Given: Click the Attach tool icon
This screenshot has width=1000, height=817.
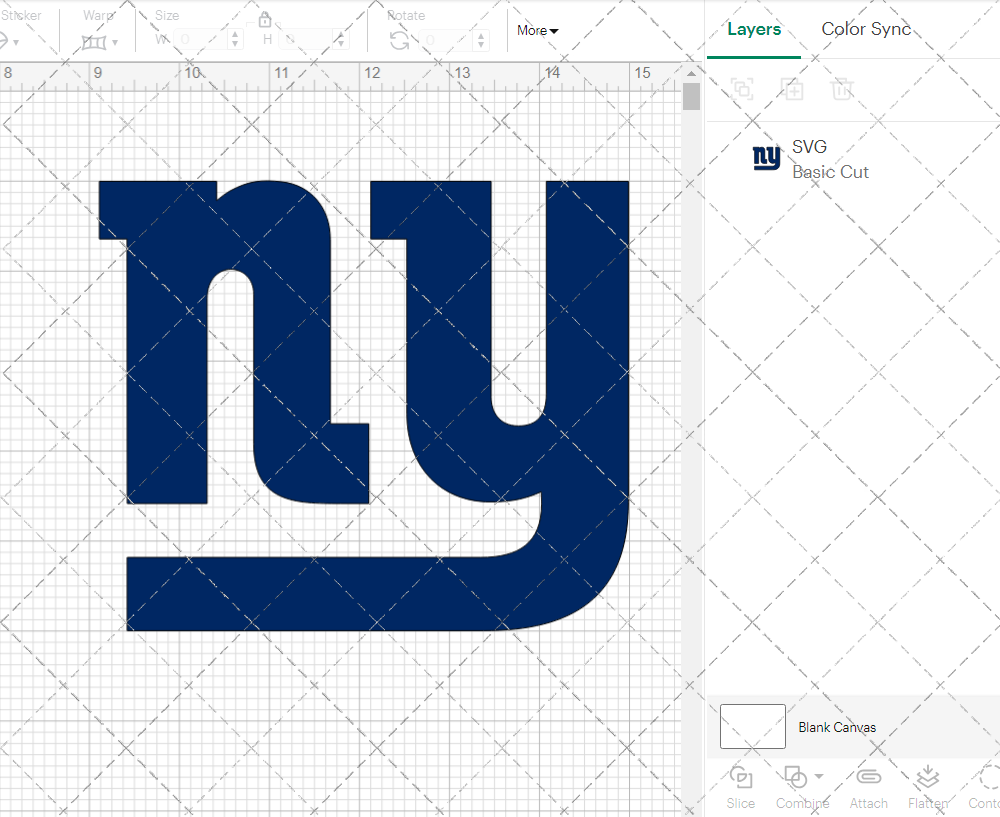Looking at the screenshot, I should click(x=869, y=777).
